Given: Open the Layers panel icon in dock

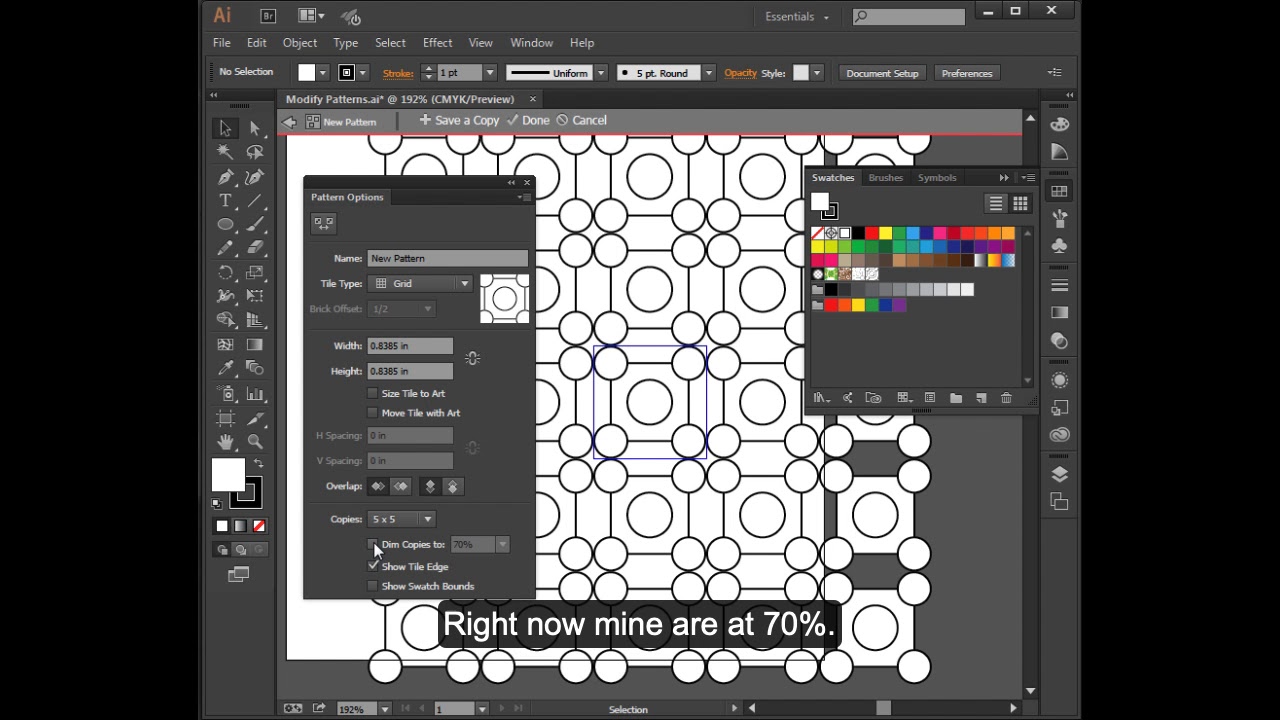Looking at the screenshot, I should click(1060, 474).
